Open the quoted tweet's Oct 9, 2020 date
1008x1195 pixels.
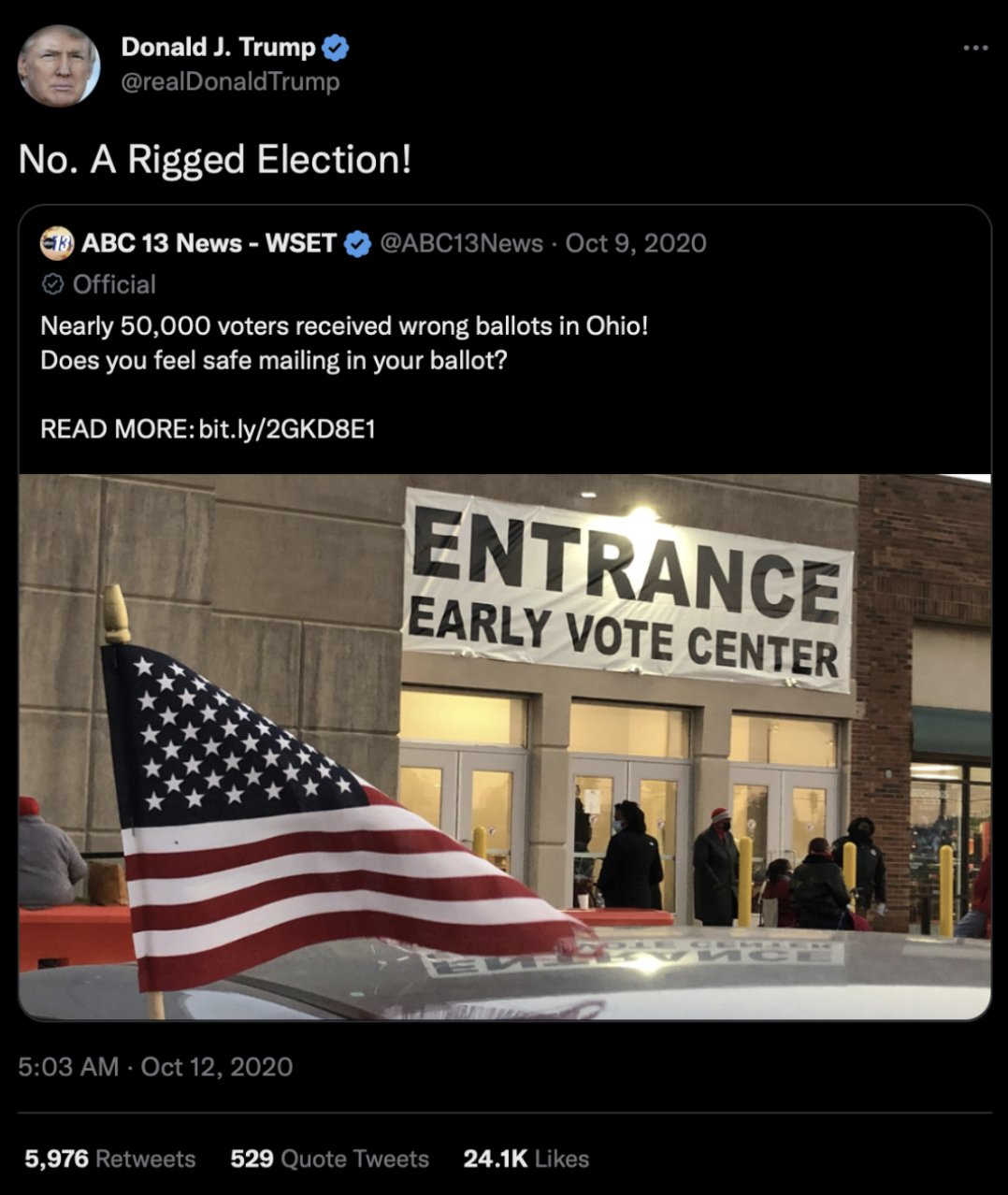[636, 243]
